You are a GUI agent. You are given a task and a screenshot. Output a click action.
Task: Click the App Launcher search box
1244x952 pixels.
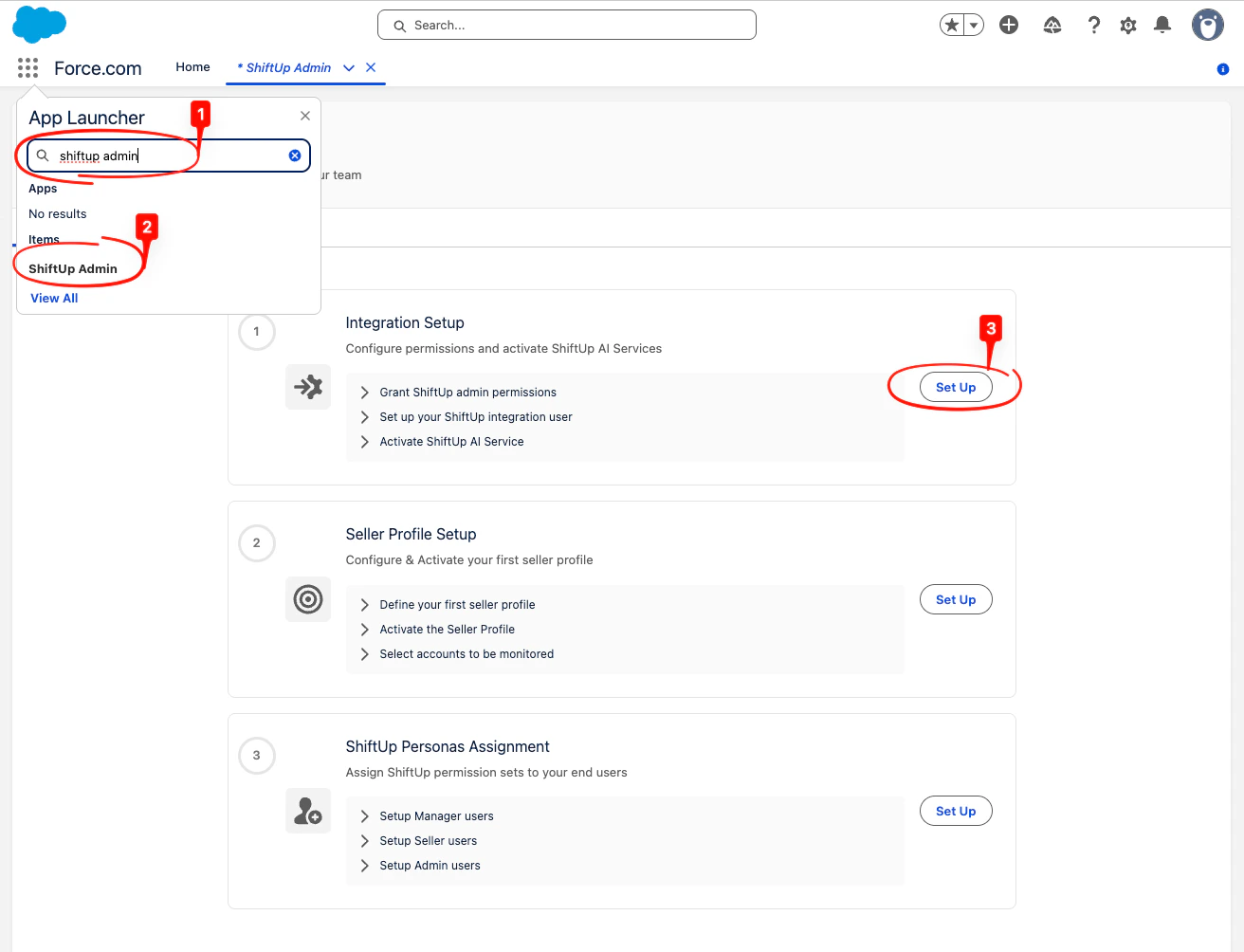click(x=169, y=156)
